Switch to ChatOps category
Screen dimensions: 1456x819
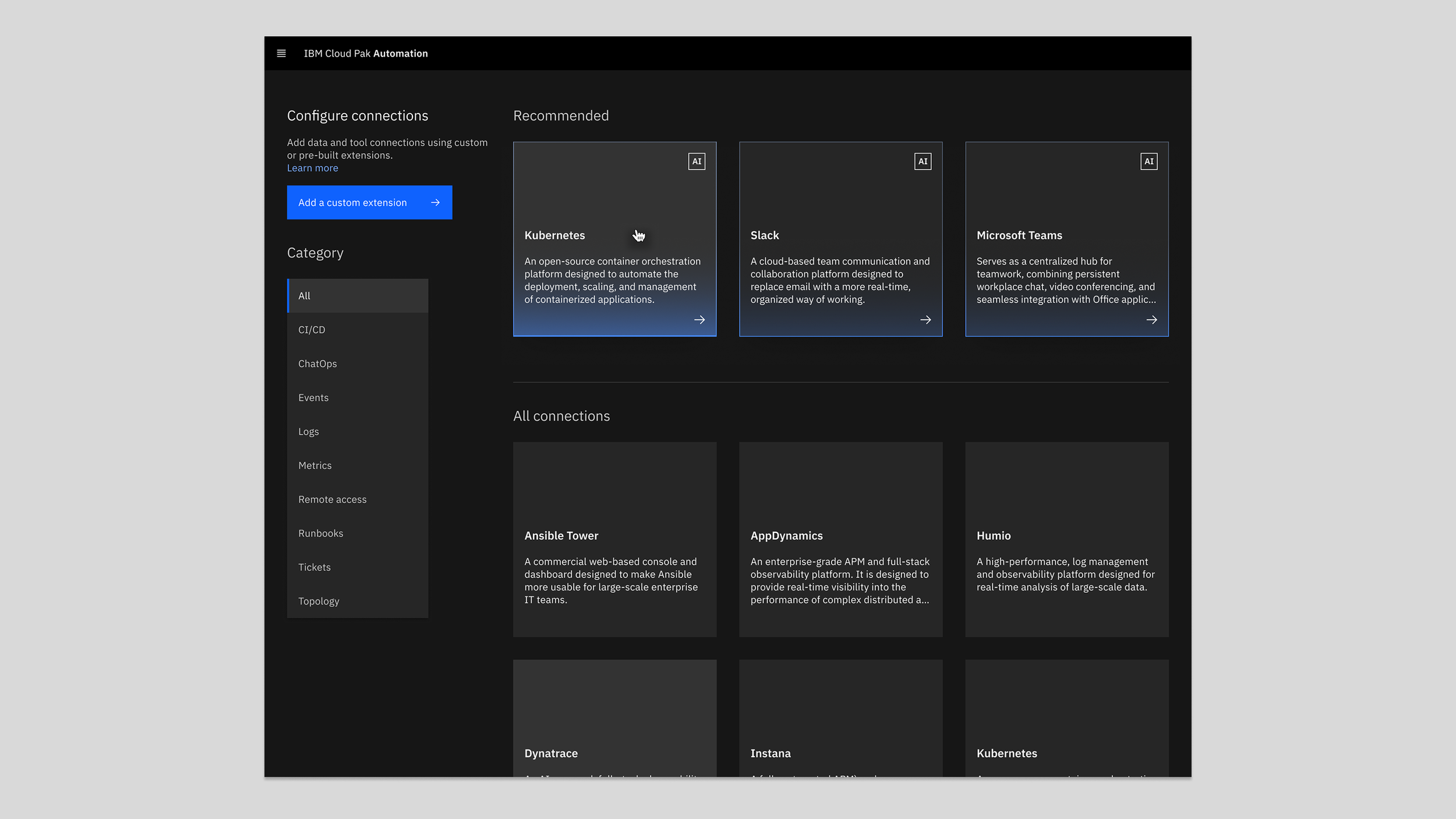tap(358, 363)
